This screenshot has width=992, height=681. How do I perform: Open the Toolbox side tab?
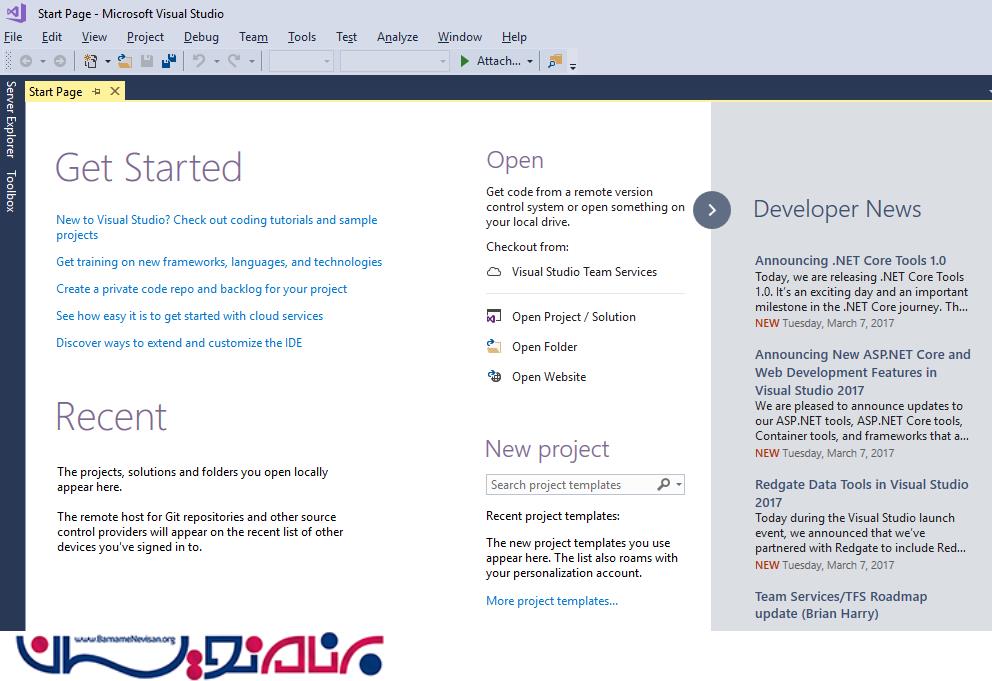pos(11,191)
